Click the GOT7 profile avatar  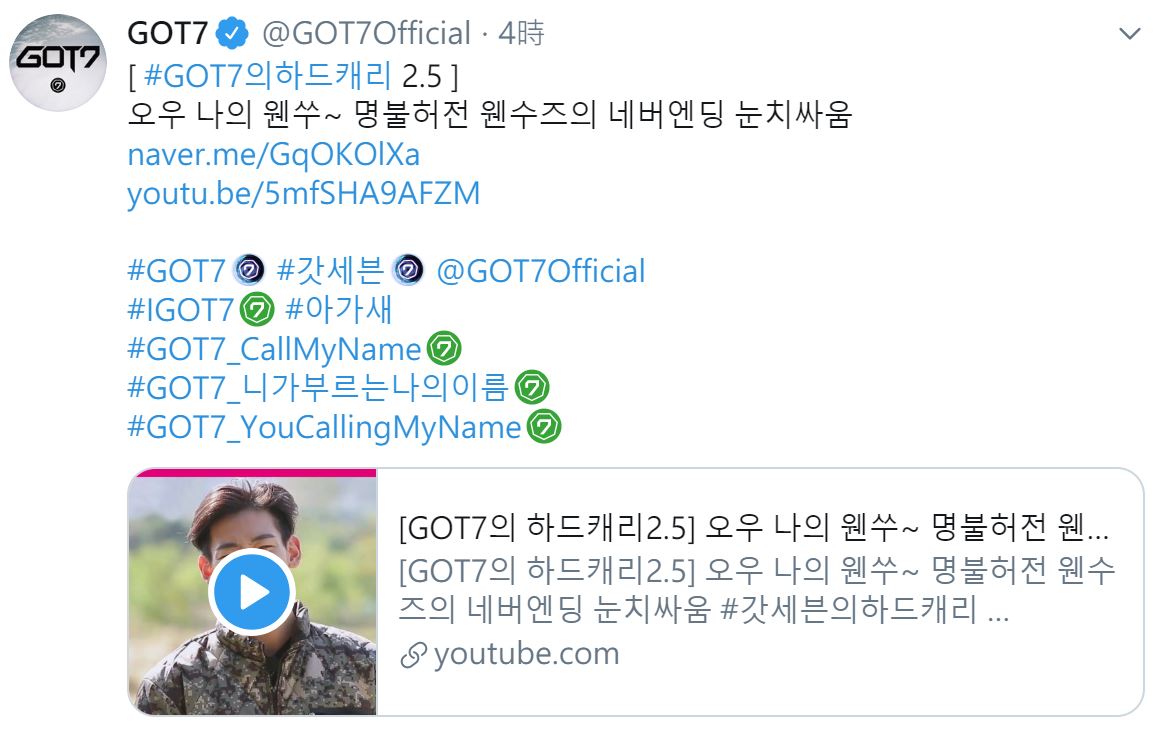pos(58,63)
